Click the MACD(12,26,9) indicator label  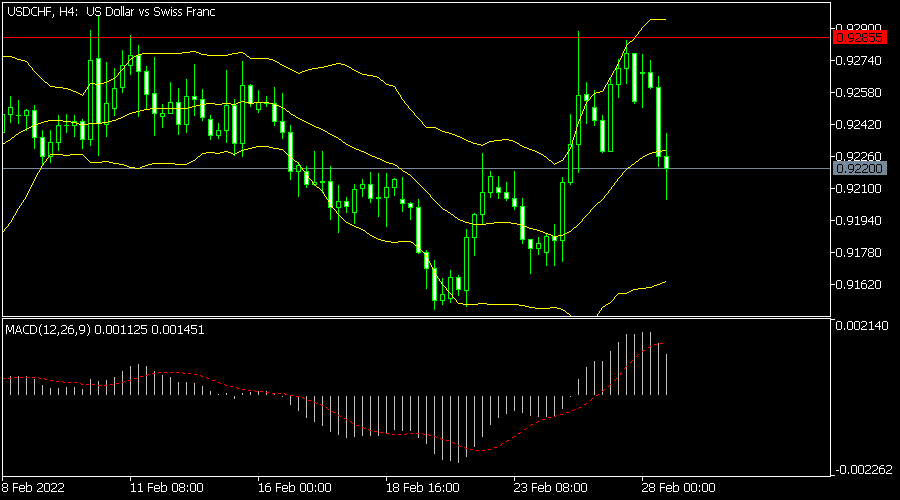(x=104, y=330)
